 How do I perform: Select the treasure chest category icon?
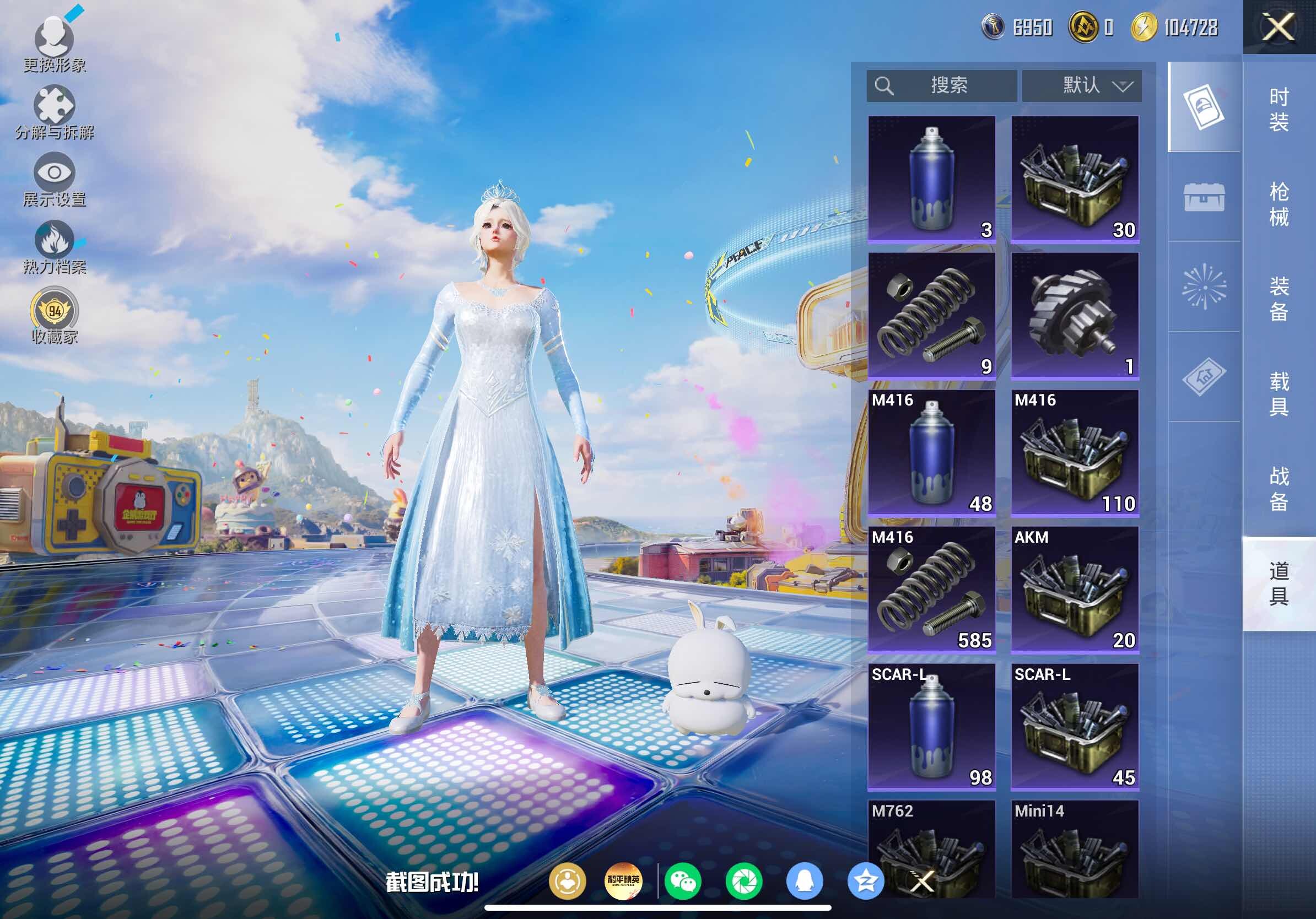[x=1204, y=197]
